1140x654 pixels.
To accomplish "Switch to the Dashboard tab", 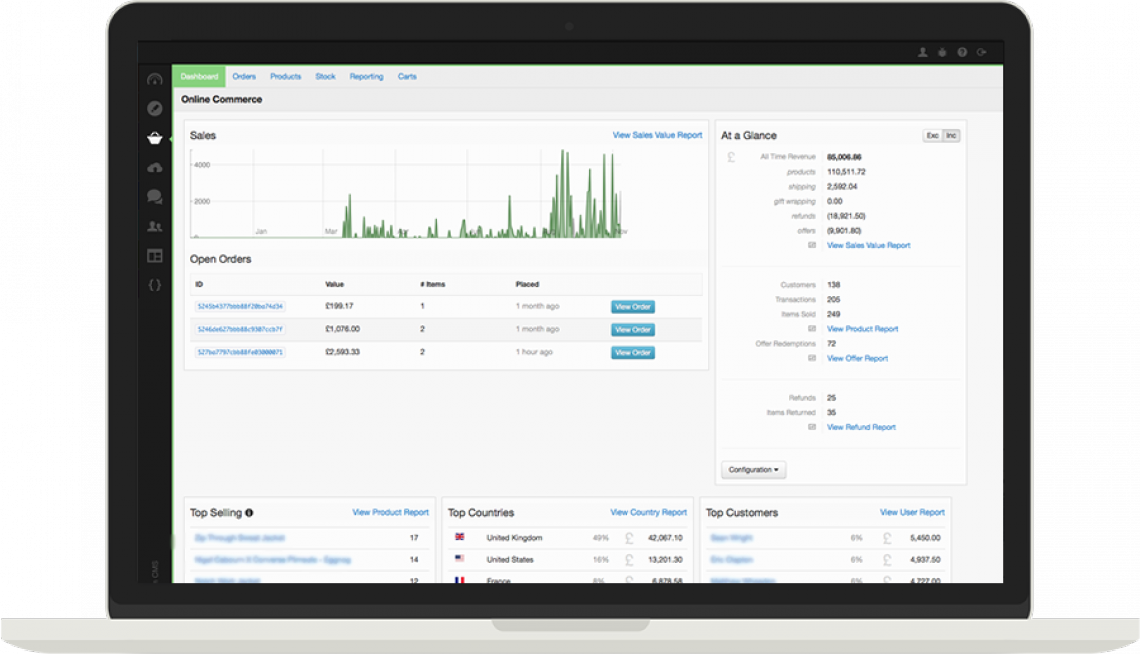I will pos(199,76).
